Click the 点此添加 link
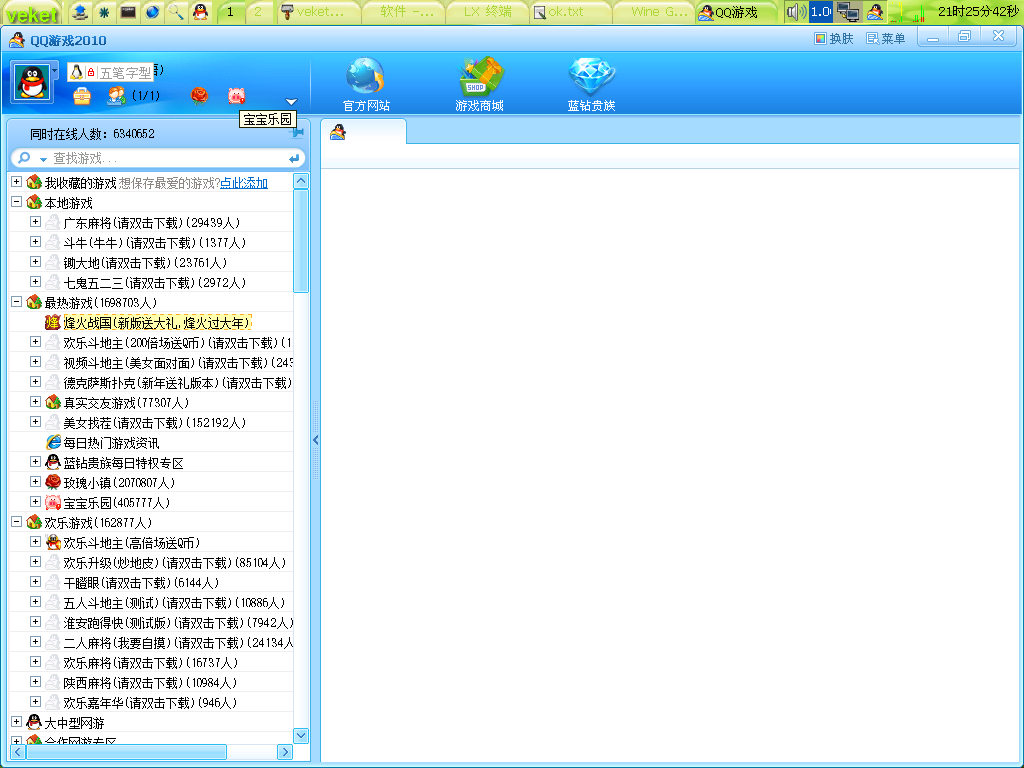The image size is (1024, 768). pyautogui.click(x=244, y=183)
